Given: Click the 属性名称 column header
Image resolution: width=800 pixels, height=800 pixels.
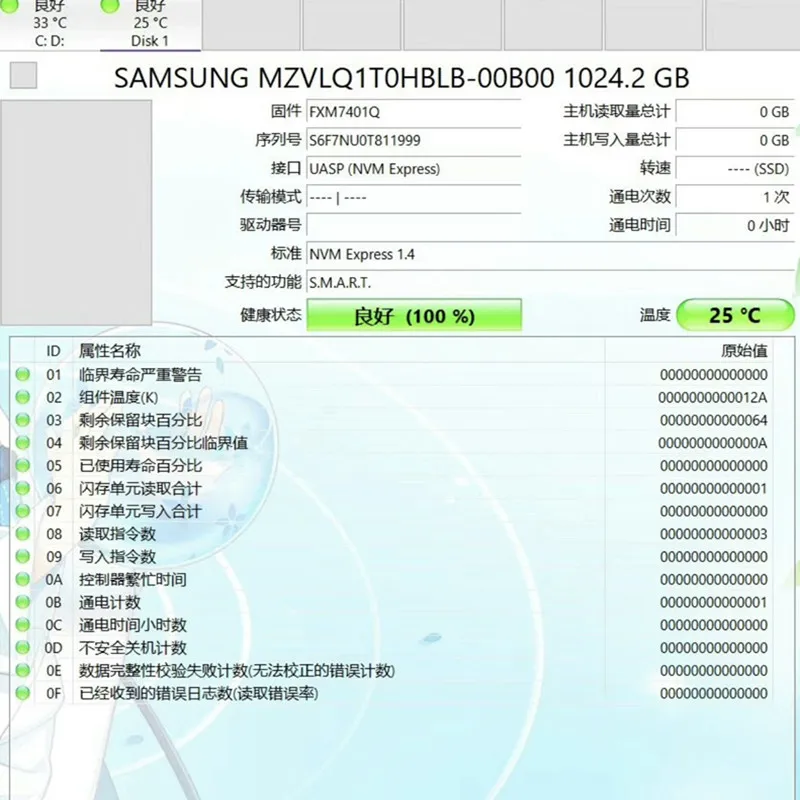Looking at the screenshot, I should pos(110,351).
